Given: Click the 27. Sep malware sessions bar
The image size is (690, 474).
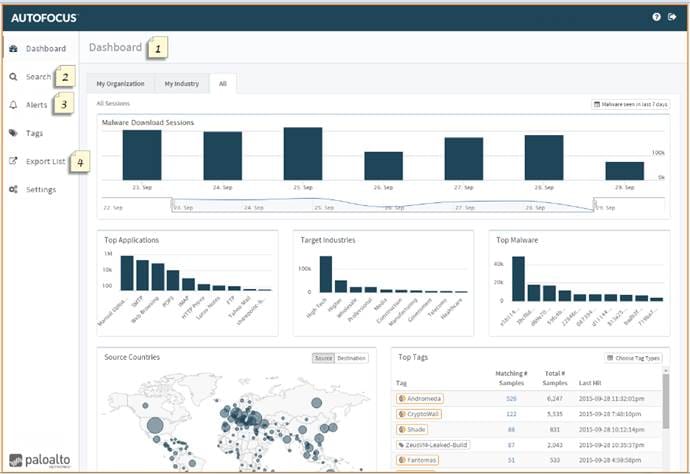Looking at the screenshot, I should [464, 159].
